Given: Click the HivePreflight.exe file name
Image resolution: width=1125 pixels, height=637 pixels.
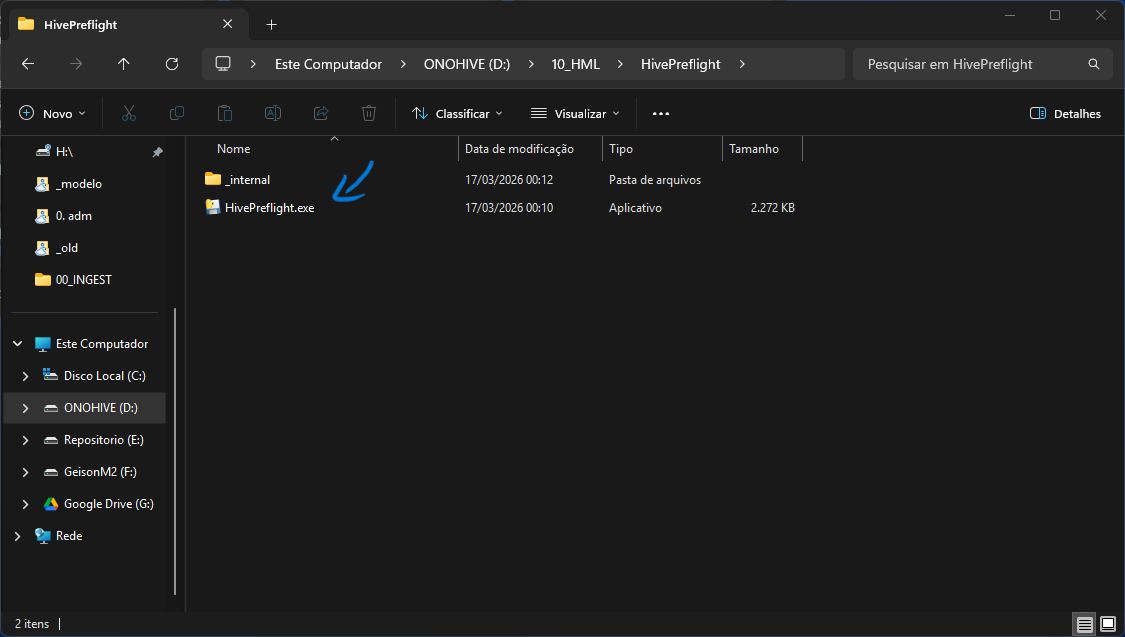Looking at the screenshot, I should pyautogui.click(x=269, y=208).
